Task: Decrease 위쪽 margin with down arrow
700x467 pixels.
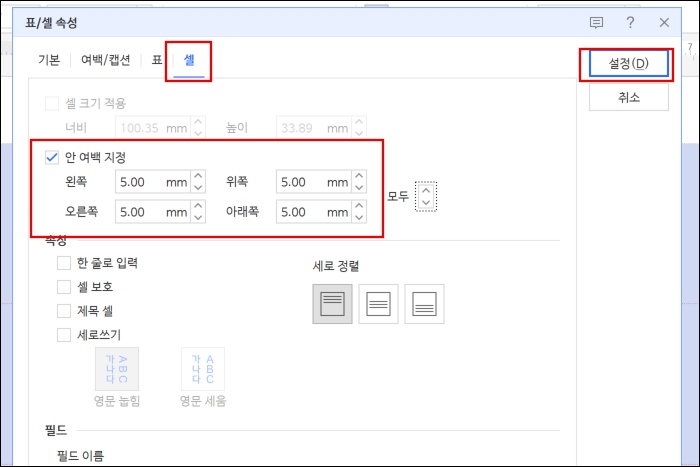Action: click(359, 188)
